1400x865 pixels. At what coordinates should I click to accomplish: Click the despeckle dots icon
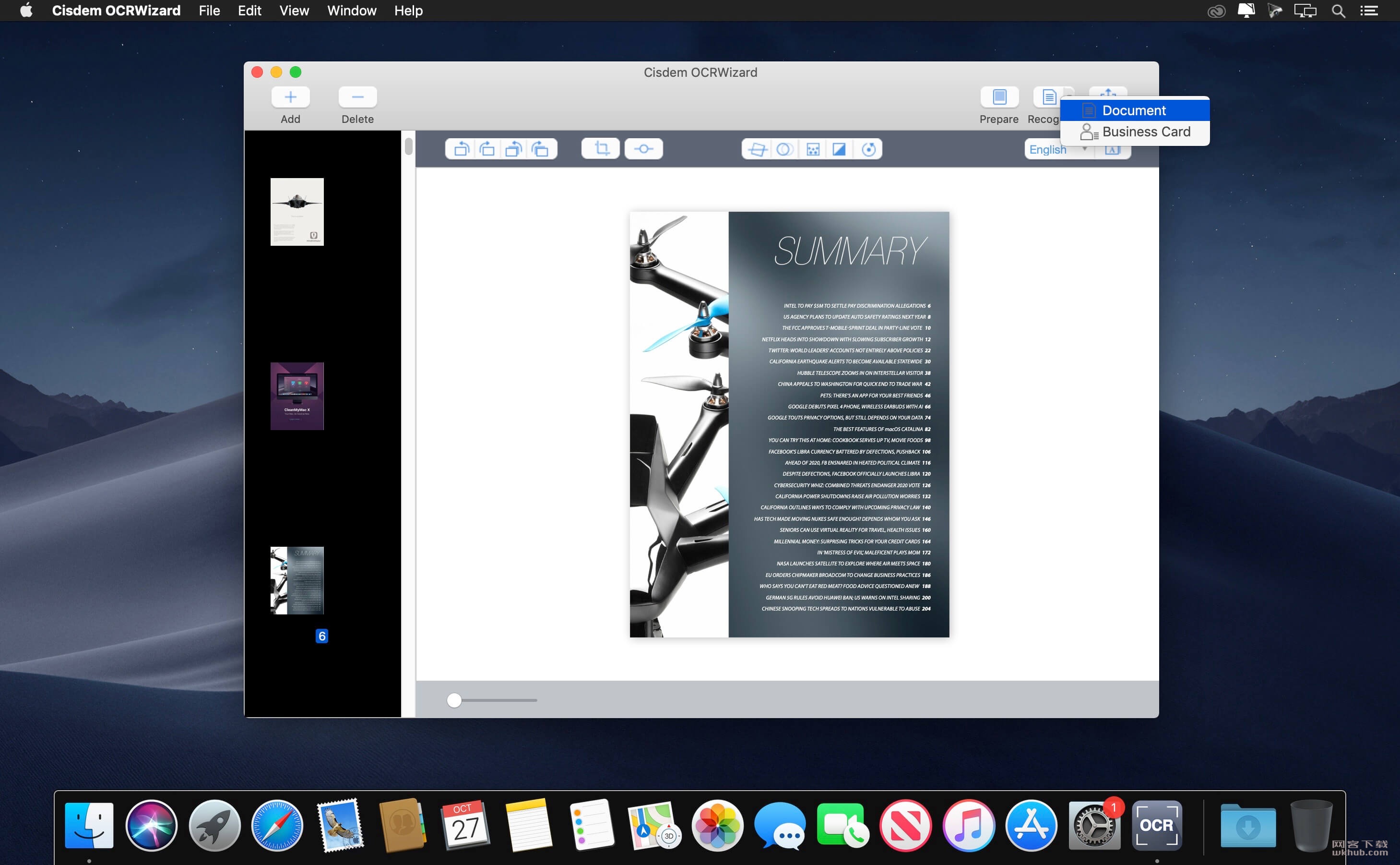(x=812, y=150)
